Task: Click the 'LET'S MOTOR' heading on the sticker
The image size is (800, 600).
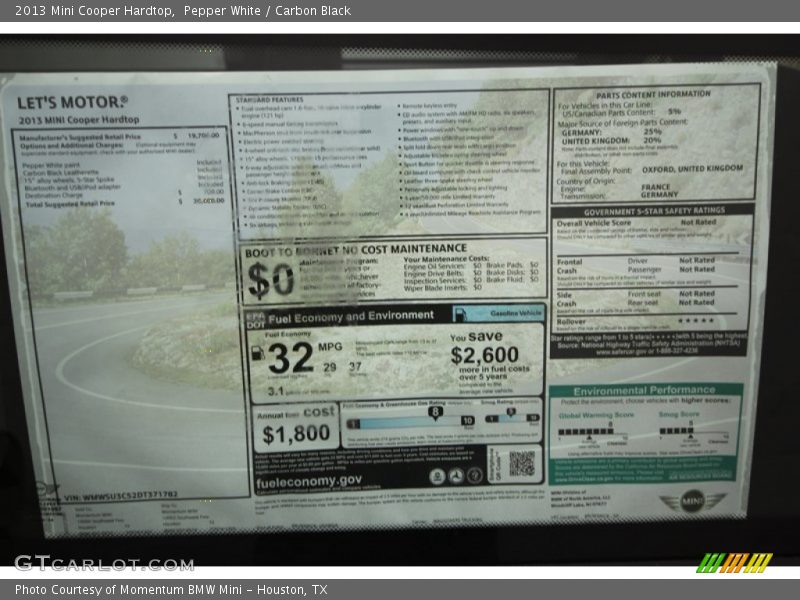Action: 72,103
